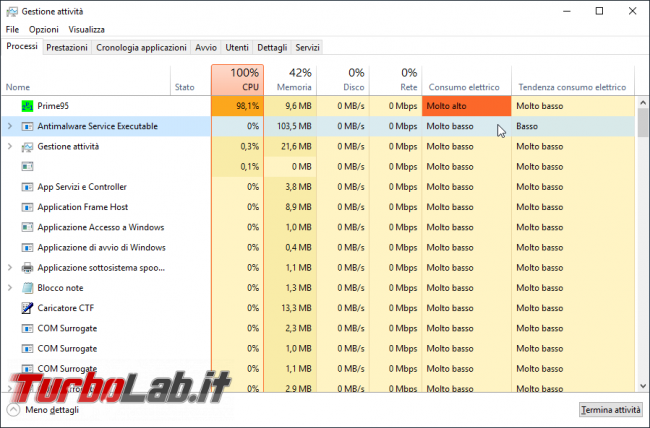The width and height of the screenshot is (650, 428).
Task: Open the Dettagli tab
Action: [272, 48]
